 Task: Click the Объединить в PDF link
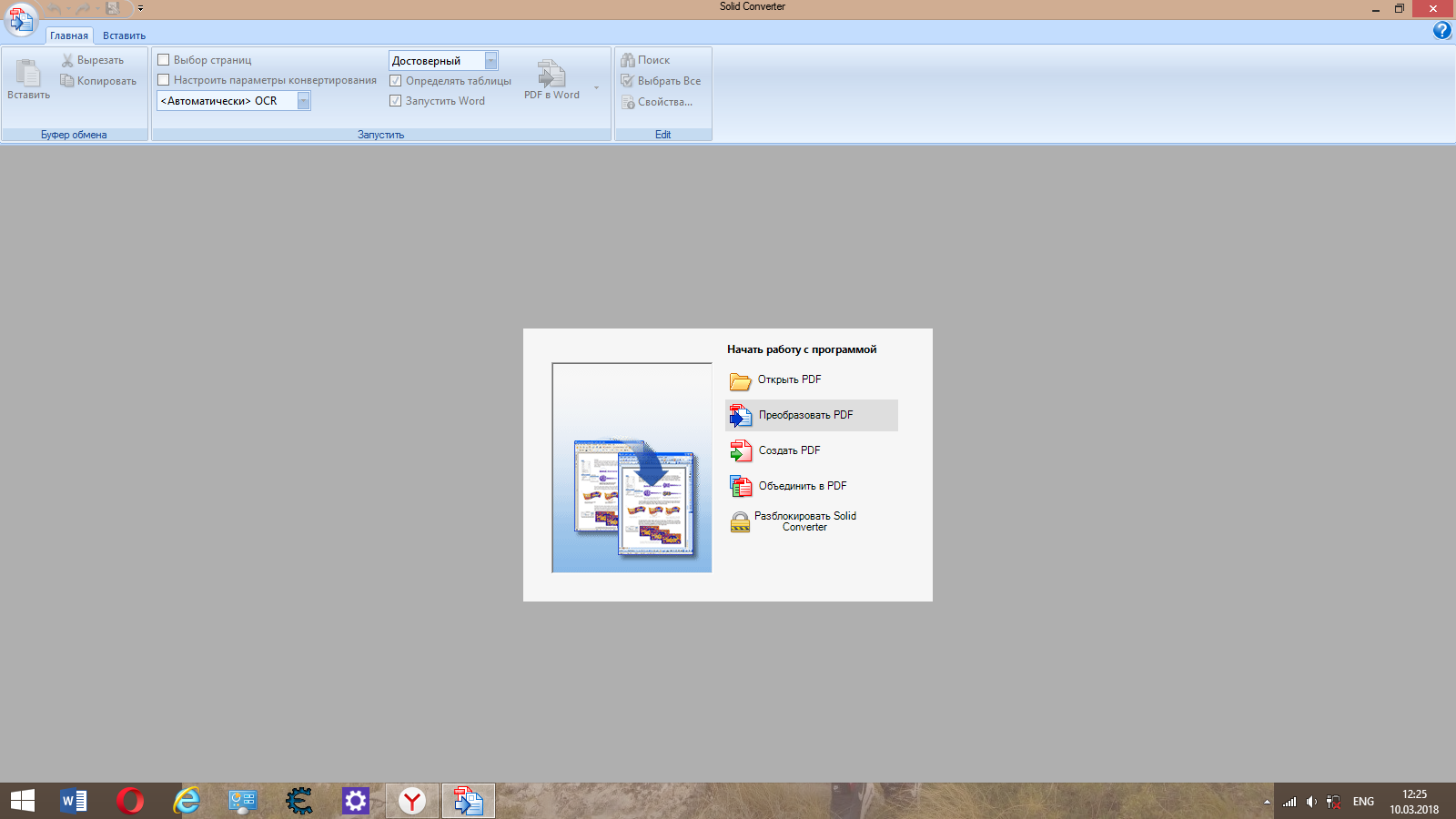(803, 486)
